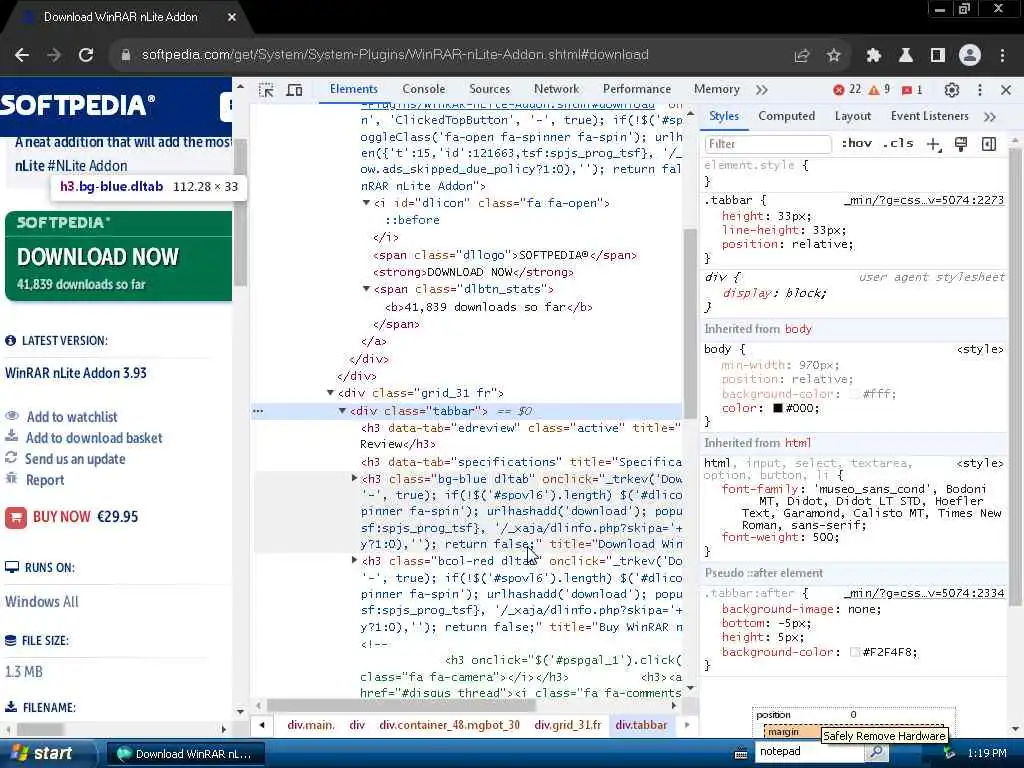Viewport: 1024px width, 768px height.
Task: Collapse the div class="grid_31 fr" node
Action: 330,393
